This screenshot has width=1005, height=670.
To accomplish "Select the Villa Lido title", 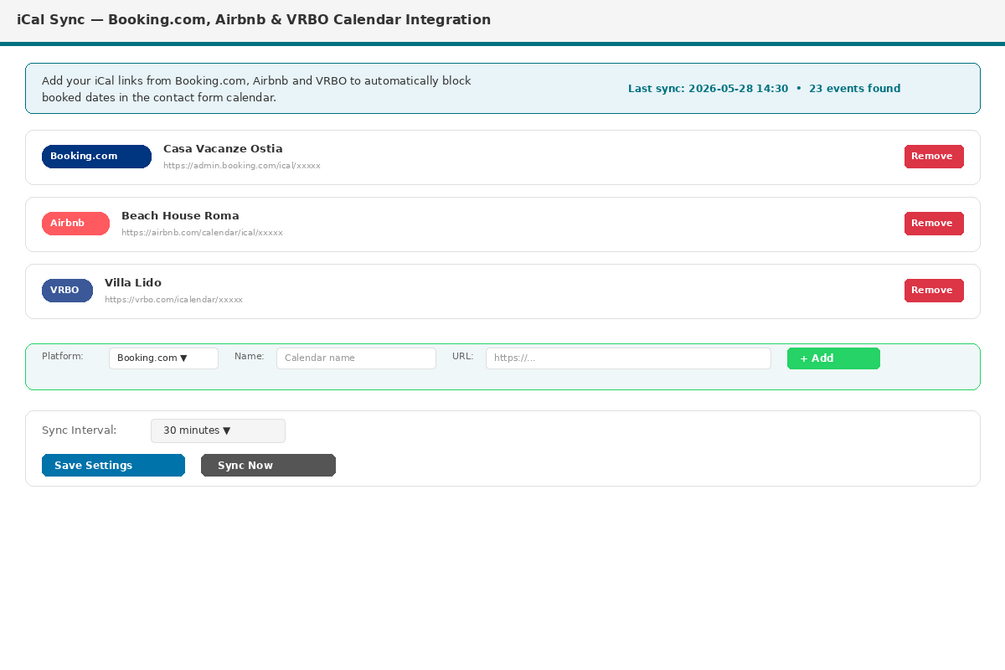I will [133, 283].
